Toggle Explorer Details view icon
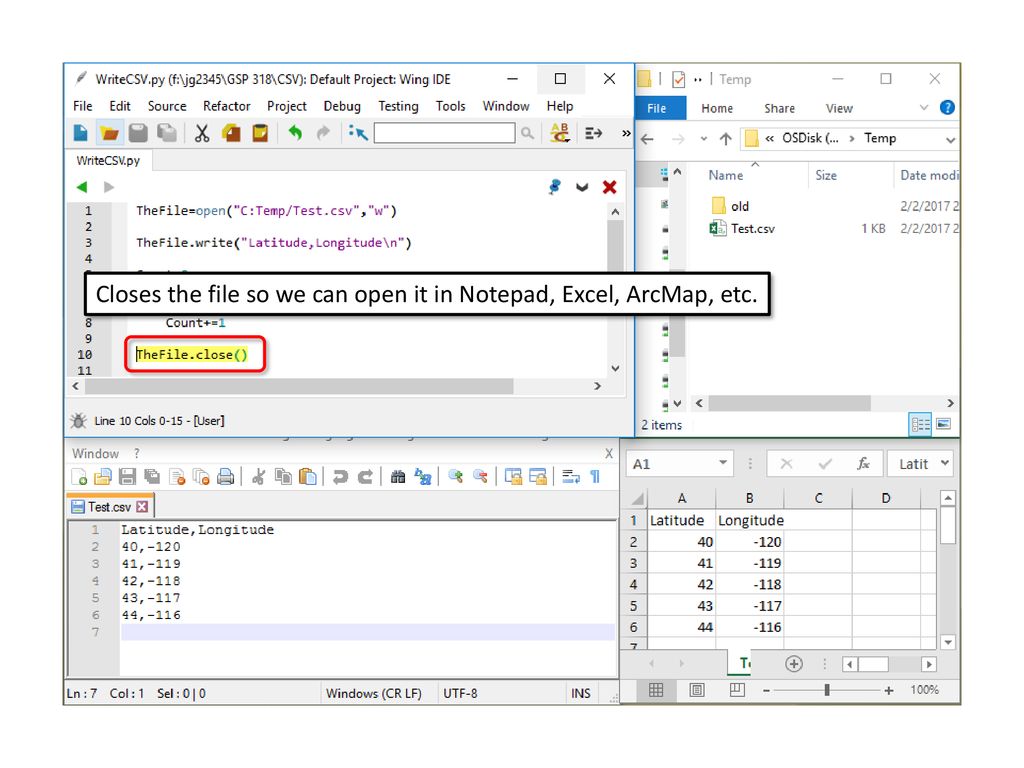 click(x=920, y=424)
